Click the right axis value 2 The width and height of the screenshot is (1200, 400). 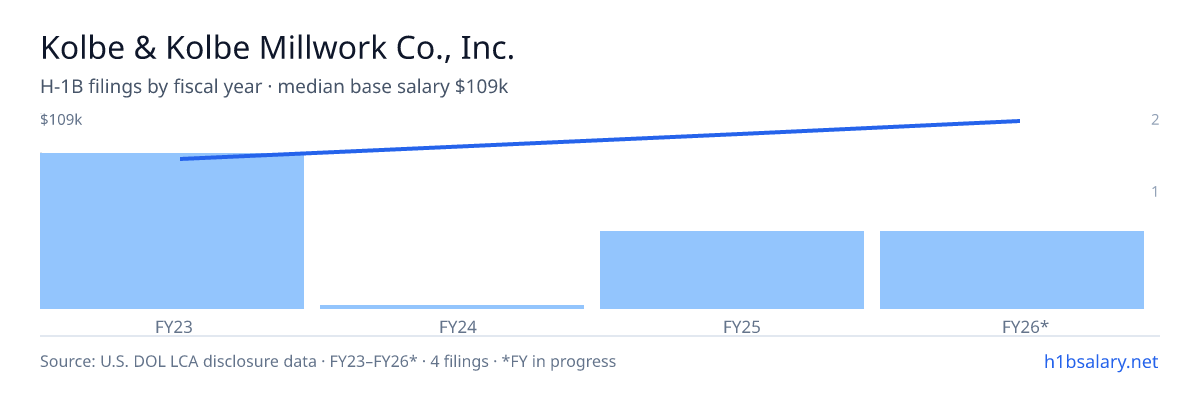point(1155,120)
